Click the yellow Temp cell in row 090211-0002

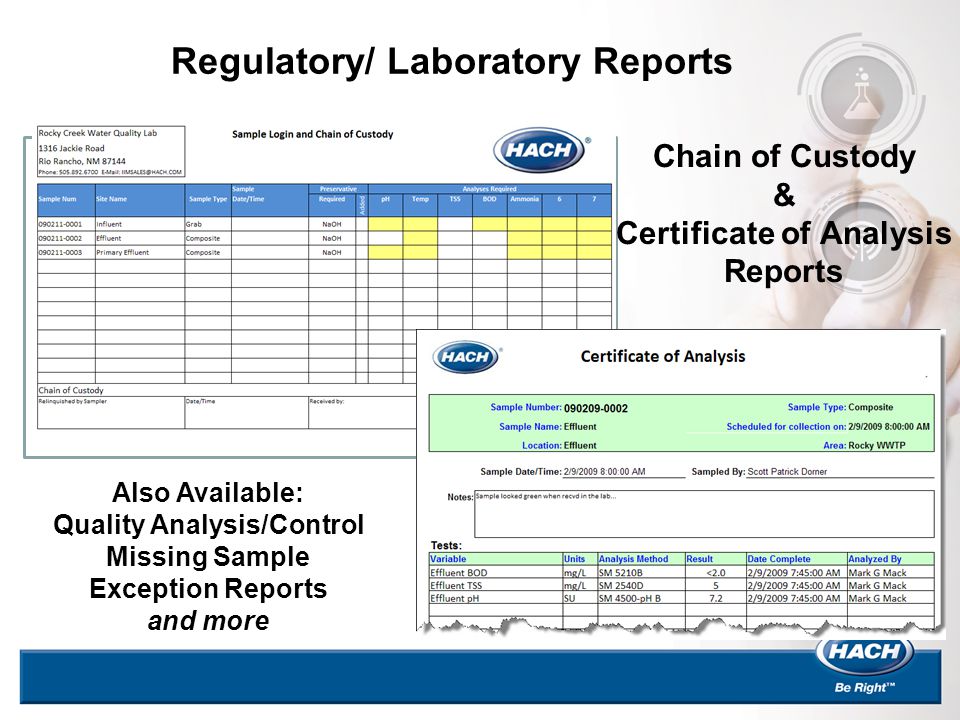tap(420, 238)
